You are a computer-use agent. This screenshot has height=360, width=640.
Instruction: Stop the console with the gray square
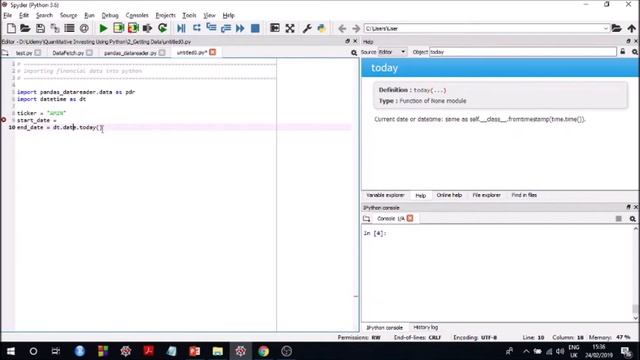619,219
